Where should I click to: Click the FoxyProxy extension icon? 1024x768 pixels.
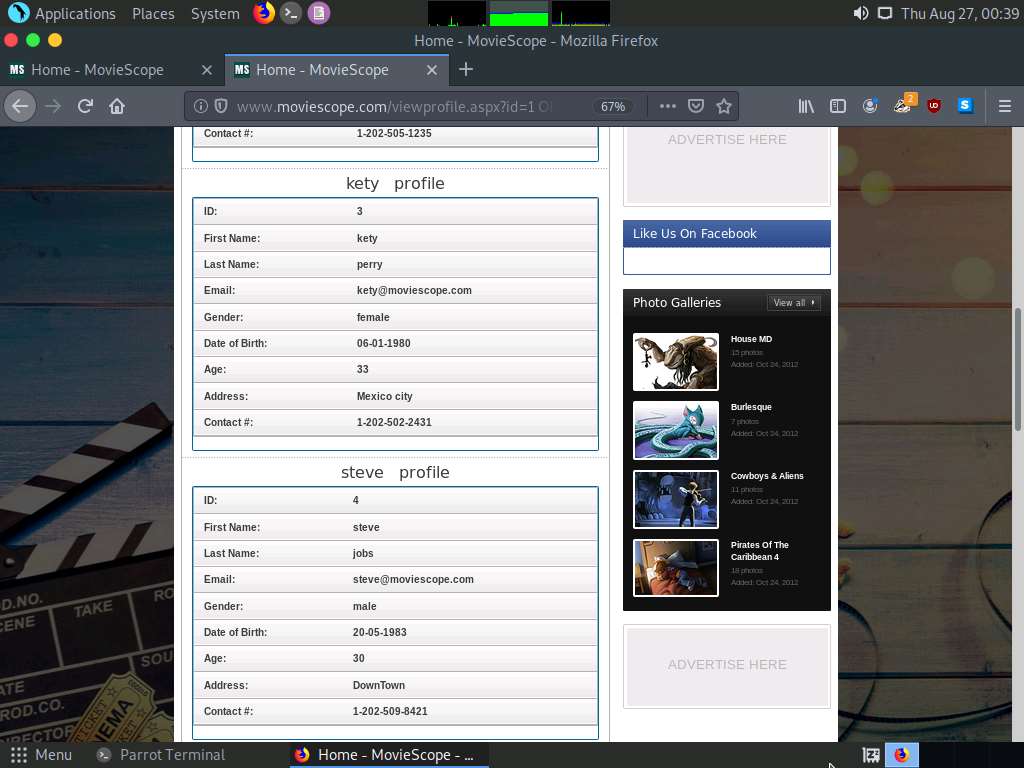[x=903, y=106]
